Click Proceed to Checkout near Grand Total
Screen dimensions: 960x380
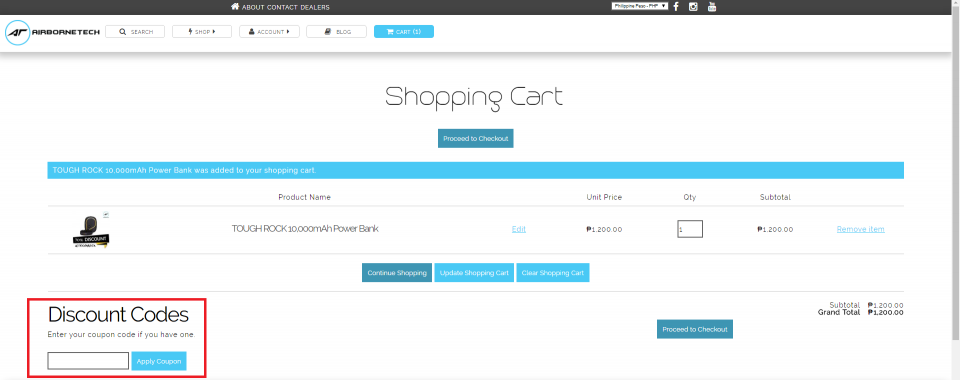pyautogui.click(x=695, y=329)
